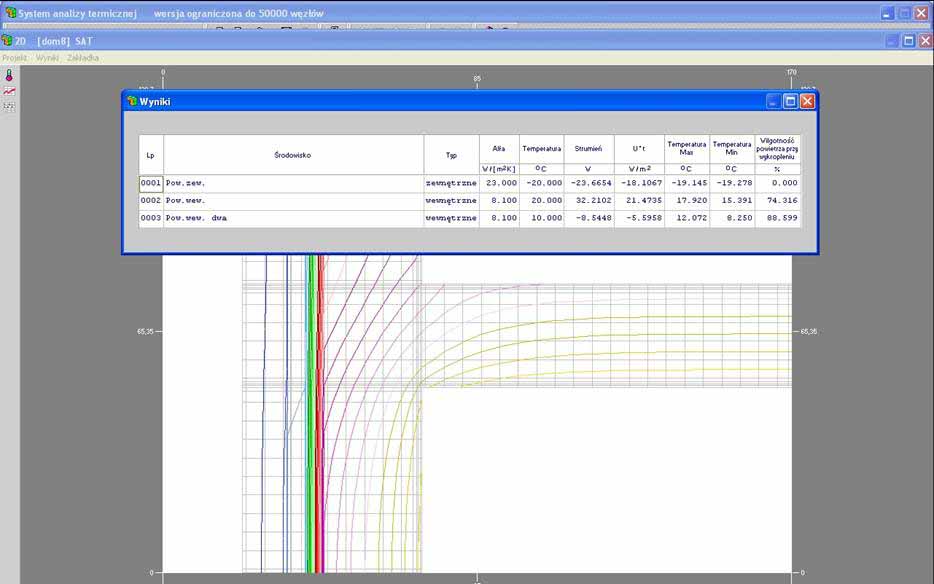Click the 'zewnętrzne' type cell
This screenshot has height=584, width=934.
tap(451, 183)
